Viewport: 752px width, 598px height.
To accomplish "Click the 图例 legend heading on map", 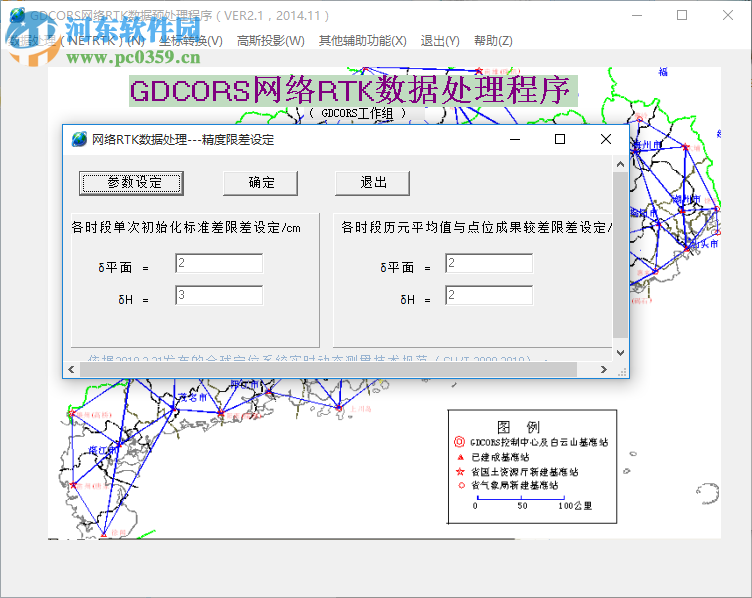I will pyautogui.click(x=518, y=426).
